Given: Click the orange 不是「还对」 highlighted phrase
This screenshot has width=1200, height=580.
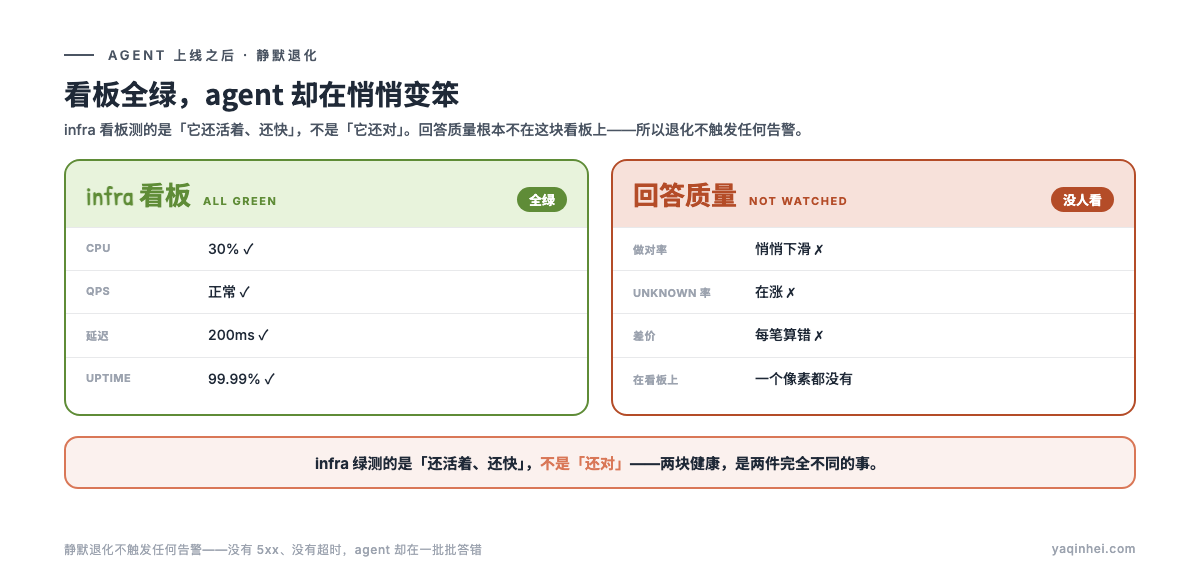Looking at the screenshot, I should click(584, 463).
